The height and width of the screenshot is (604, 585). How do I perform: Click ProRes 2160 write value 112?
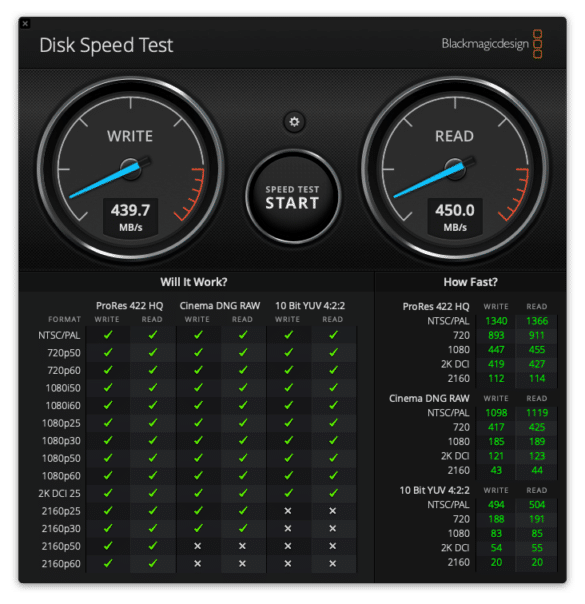pyautogui.click(x=496, y=379)
